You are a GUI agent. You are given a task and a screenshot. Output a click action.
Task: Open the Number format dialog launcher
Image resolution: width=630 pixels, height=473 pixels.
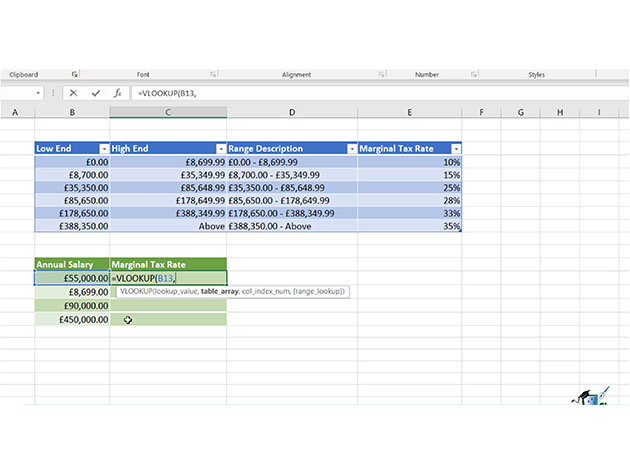click(x=472, y=75)
